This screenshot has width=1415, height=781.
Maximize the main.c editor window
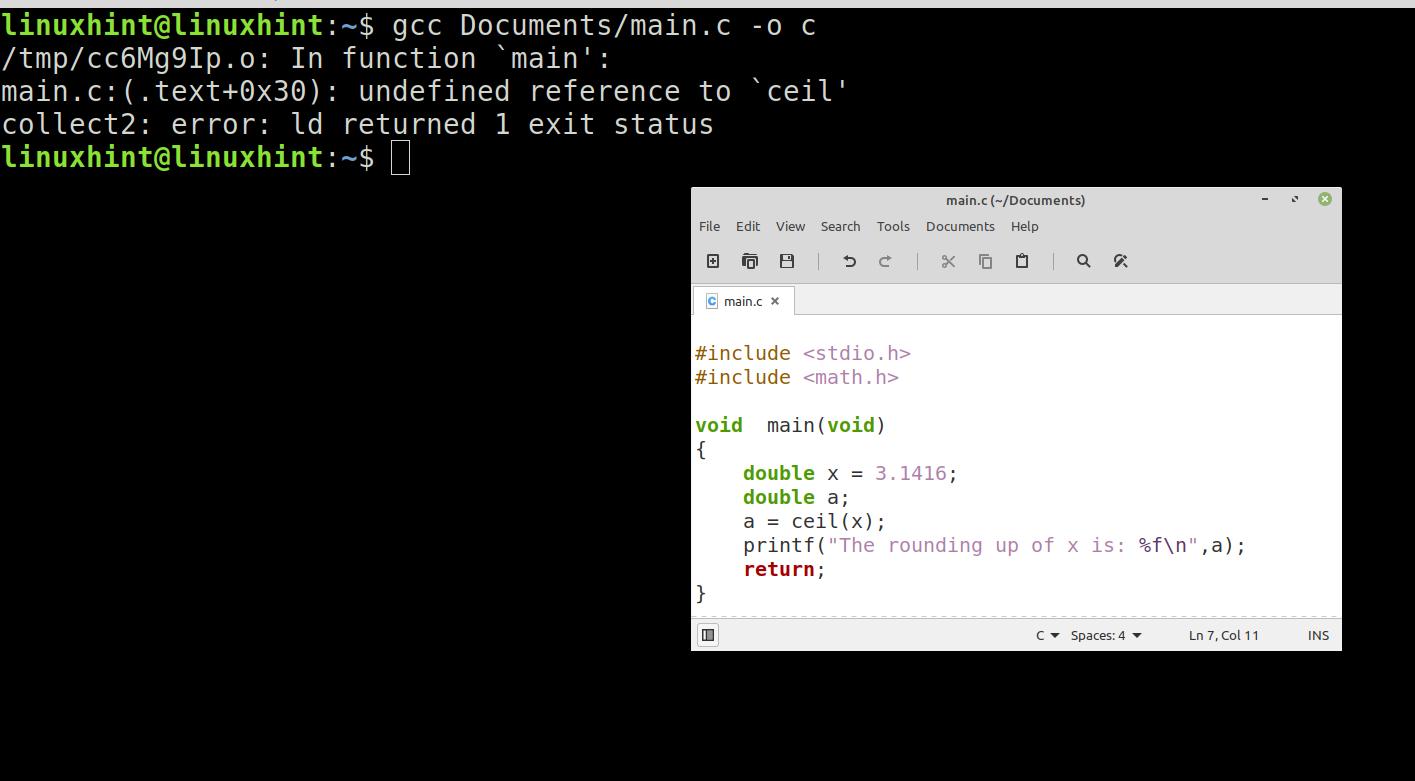pos(1295,199)
